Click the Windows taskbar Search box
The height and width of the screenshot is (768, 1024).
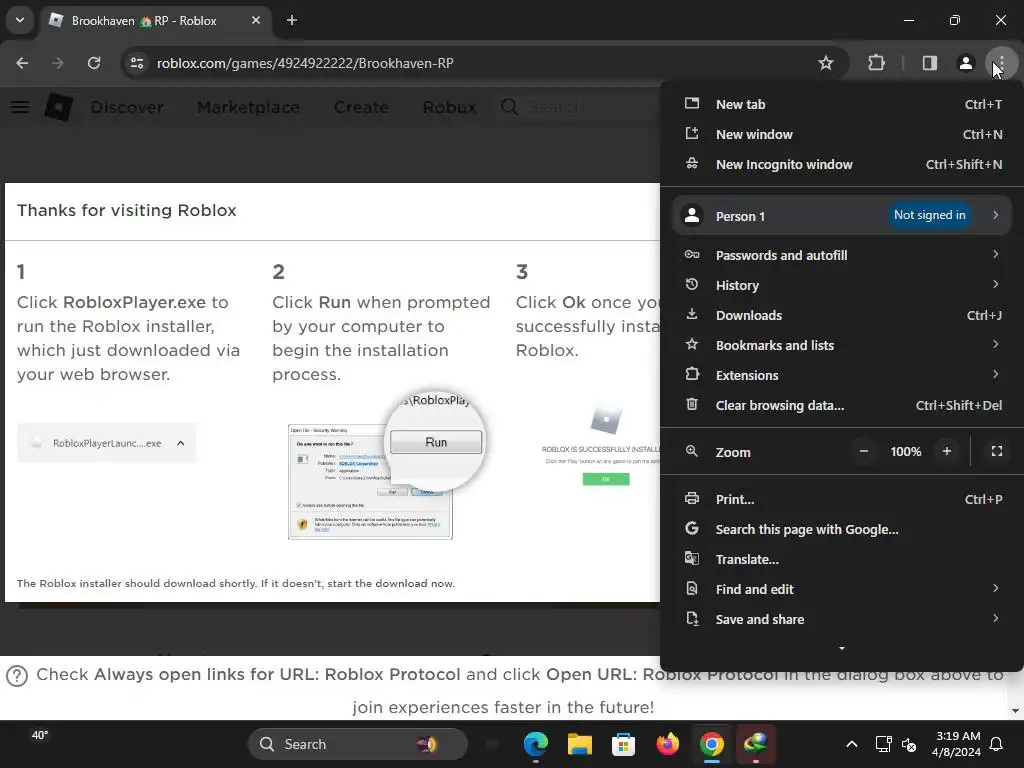coord(358,744)
